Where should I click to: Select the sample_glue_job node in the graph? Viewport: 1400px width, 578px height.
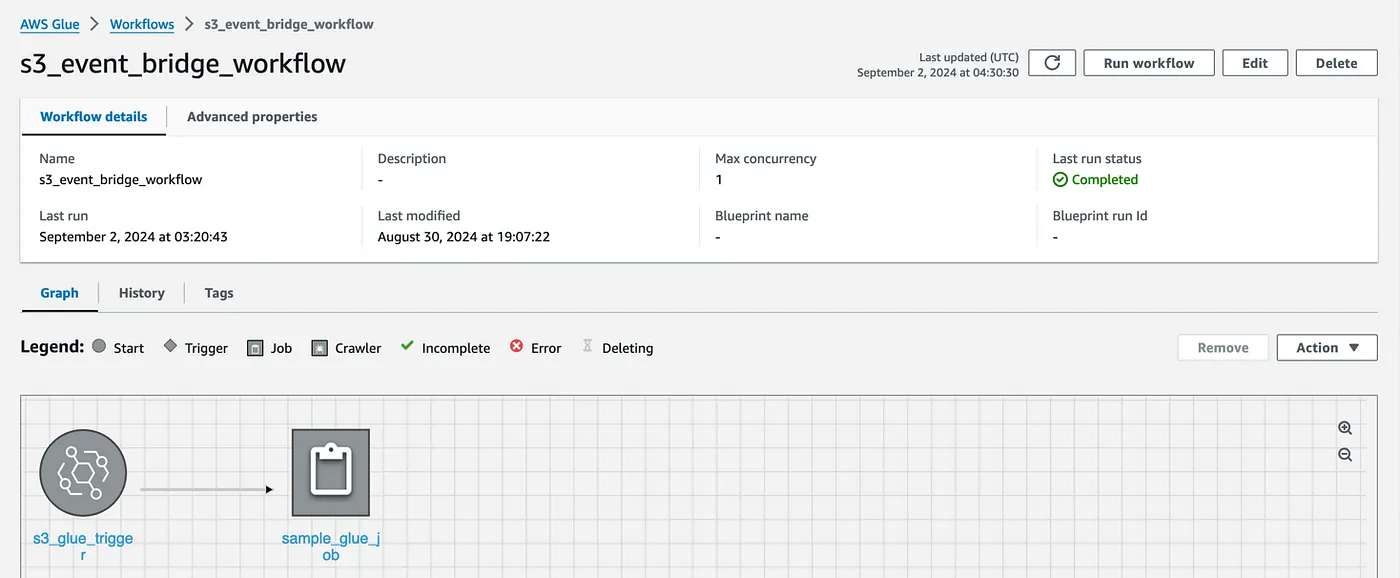(330, 472)
